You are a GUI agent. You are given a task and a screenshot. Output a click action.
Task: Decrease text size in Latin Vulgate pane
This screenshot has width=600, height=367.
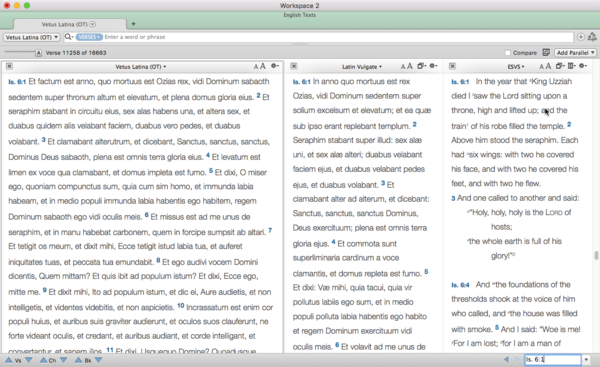pyautogui.click(x=403, y=67)
